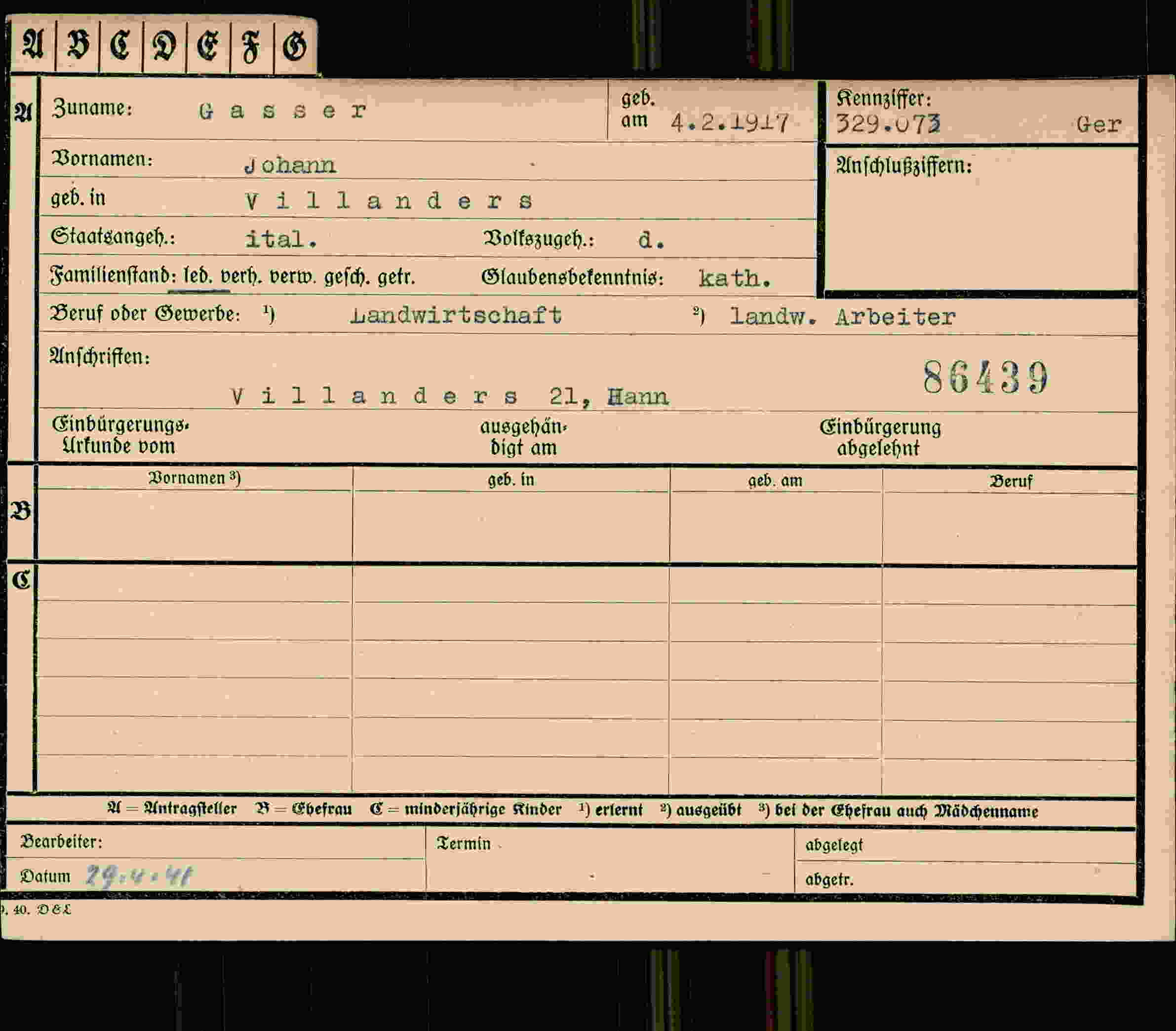Click the typed surname 'Gasser'
1176x1031 pixels.
tap(282, 111)
